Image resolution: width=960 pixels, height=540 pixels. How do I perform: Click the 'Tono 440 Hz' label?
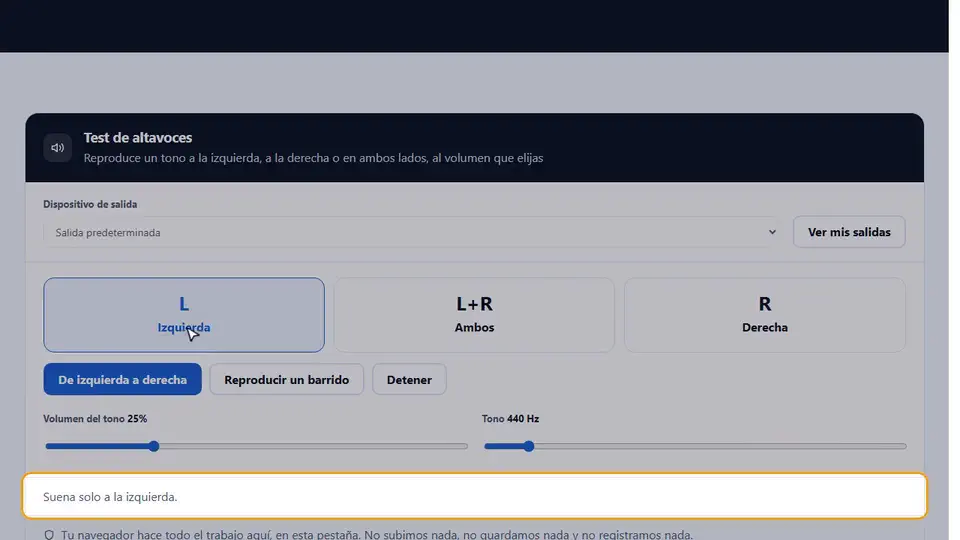(510, 419)
